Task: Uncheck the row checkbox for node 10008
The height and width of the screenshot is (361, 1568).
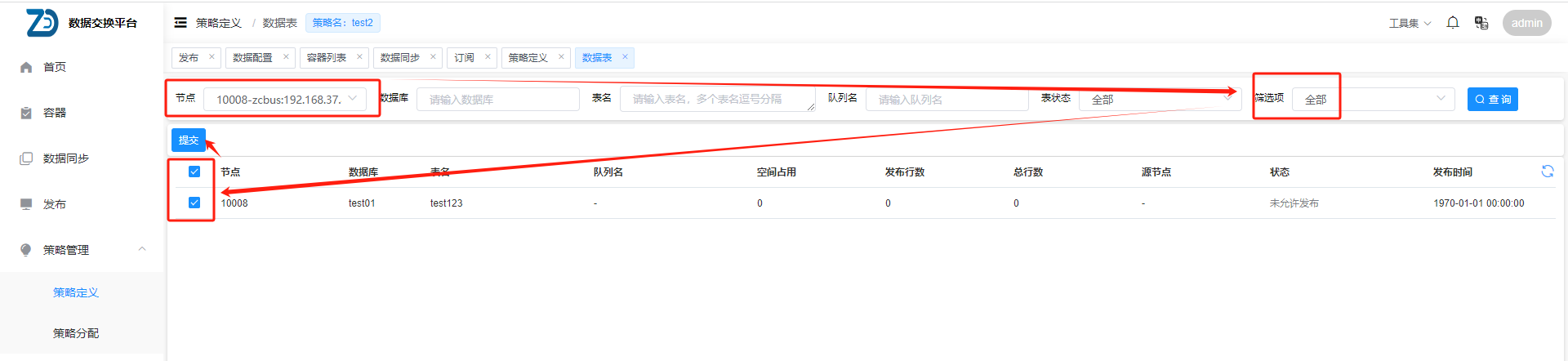Action: click(194, 203)
